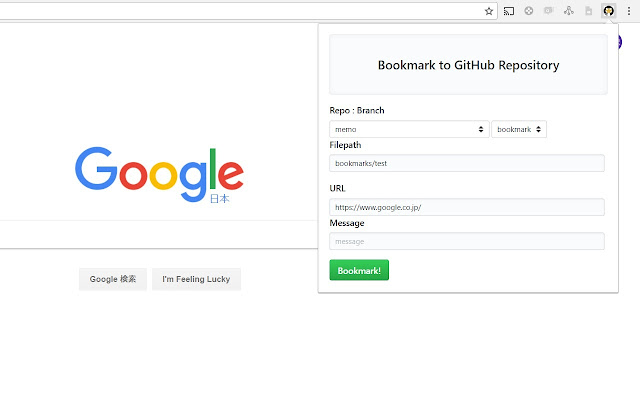Click the Message label
The width and height of the screenshot is (640, 400).
coord(347,223)
